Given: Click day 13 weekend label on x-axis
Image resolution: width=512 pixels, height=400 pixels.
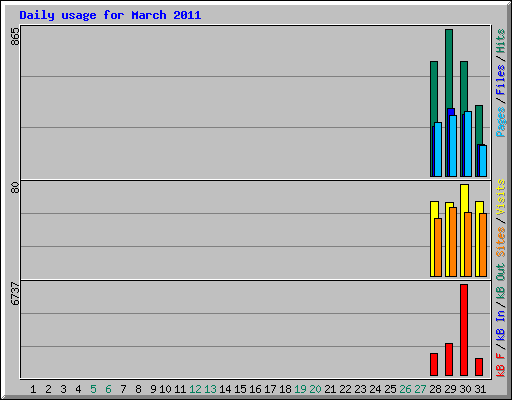Looking at the screenshot, I should [x=210, y=389].
